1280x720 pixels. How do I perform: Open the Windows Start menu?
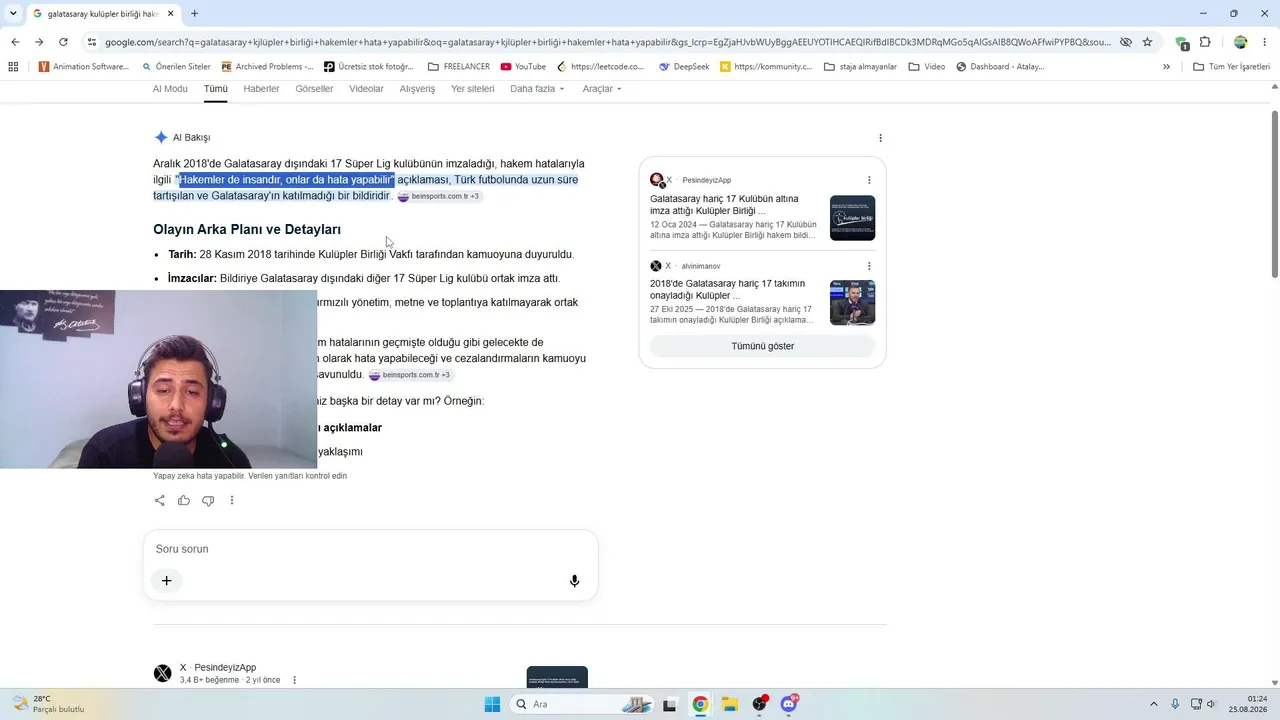point(492,704)
